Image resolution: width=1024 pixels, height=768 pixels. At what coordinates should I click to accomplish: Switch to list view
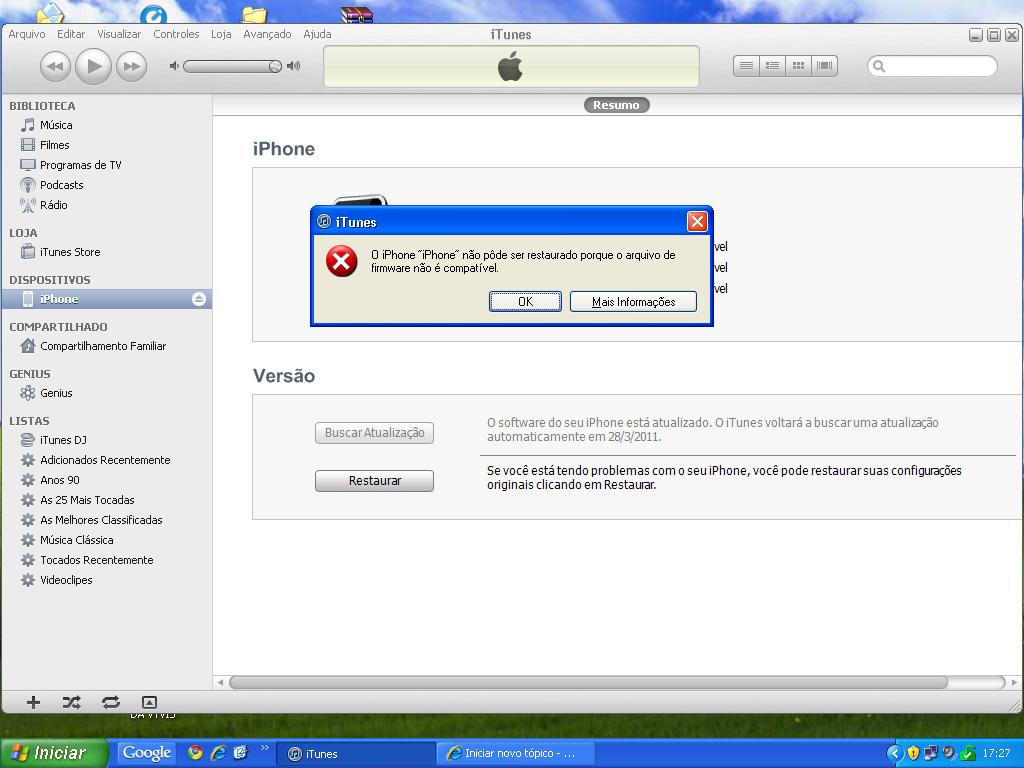746,66
